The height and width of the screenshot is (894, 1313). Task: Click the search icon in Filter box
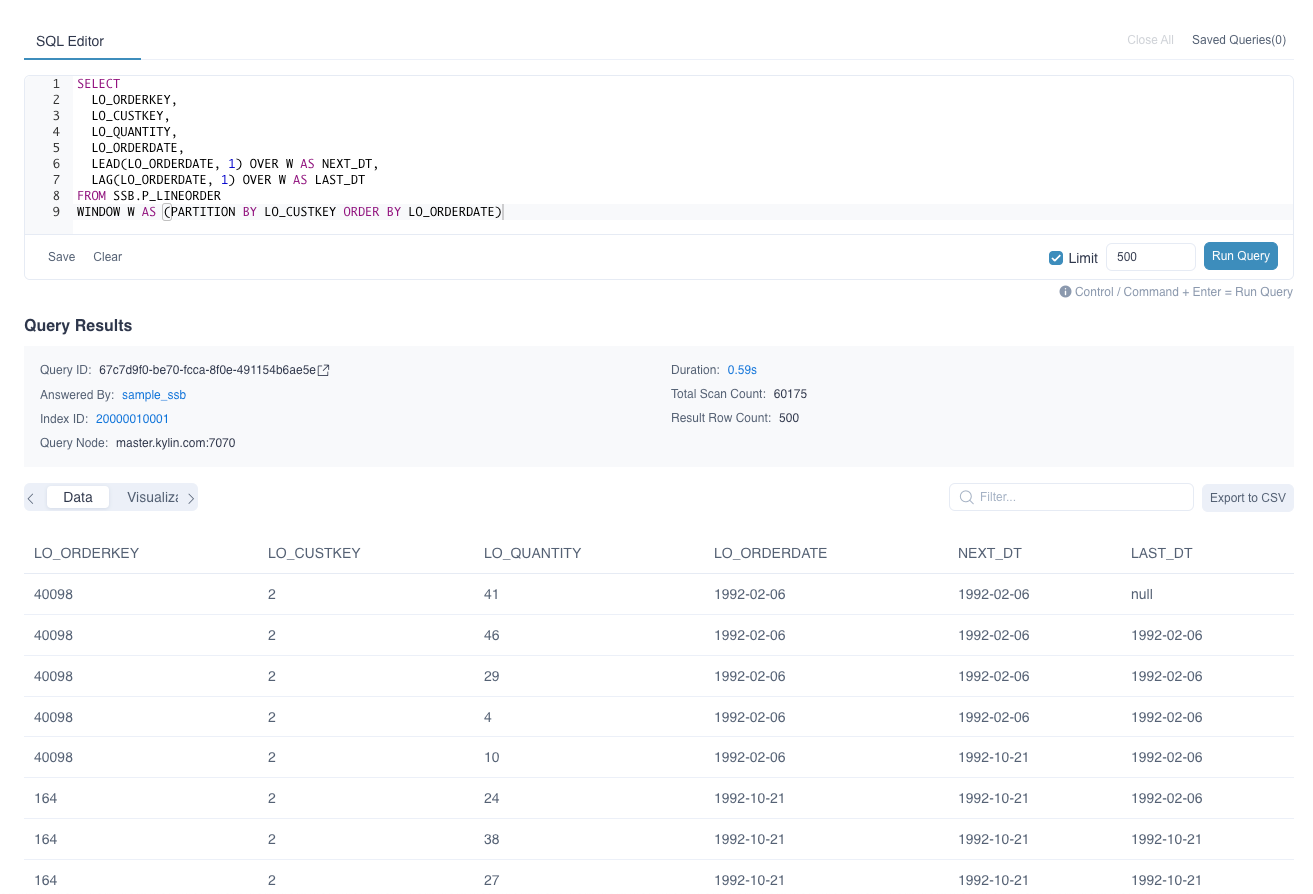click(x=966, y=497)
